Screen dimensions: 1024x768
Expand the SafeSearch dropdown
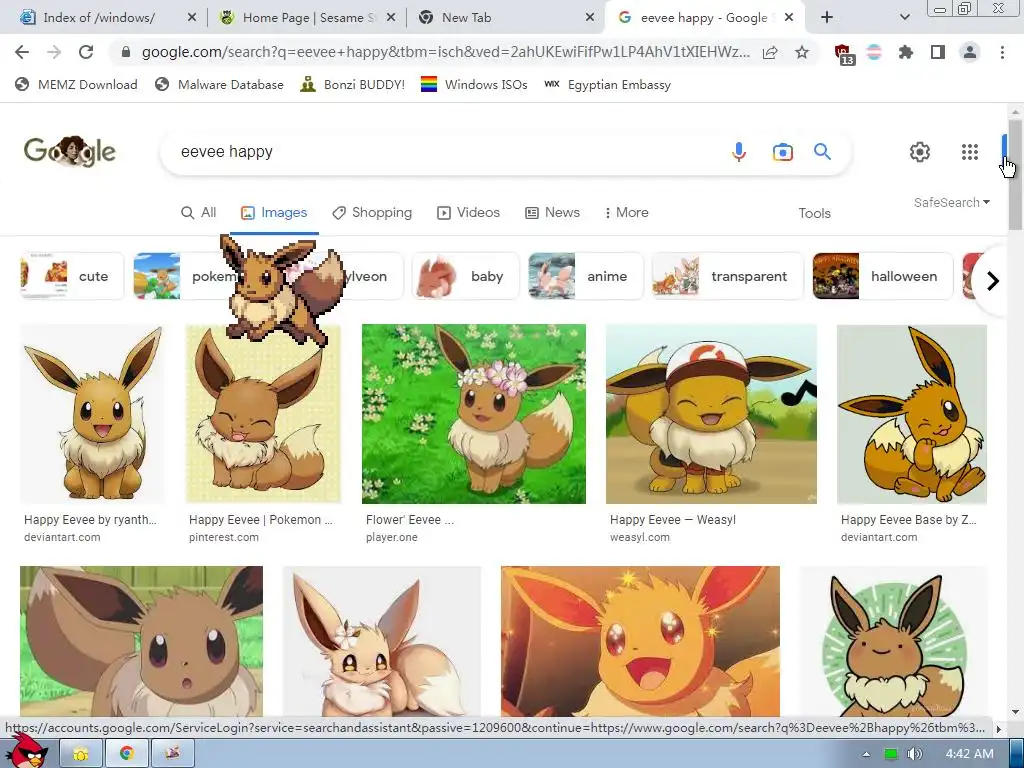[952, 202]
